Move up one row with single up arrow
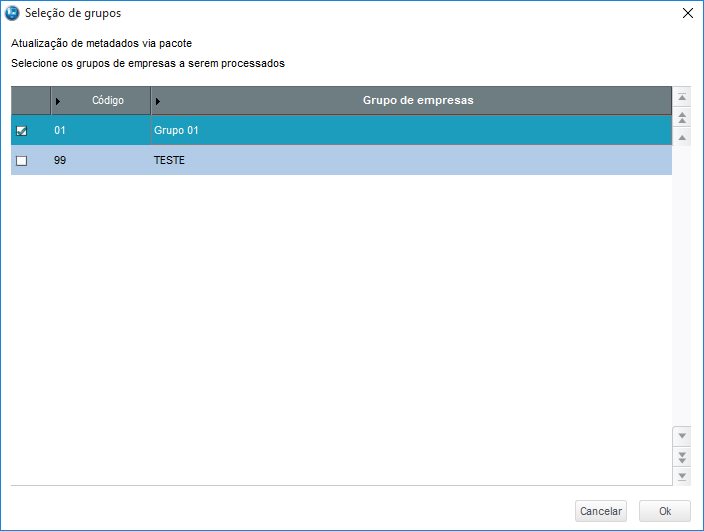Image resolution: width=704 pixels, height=531 pixels. point(682,137)
